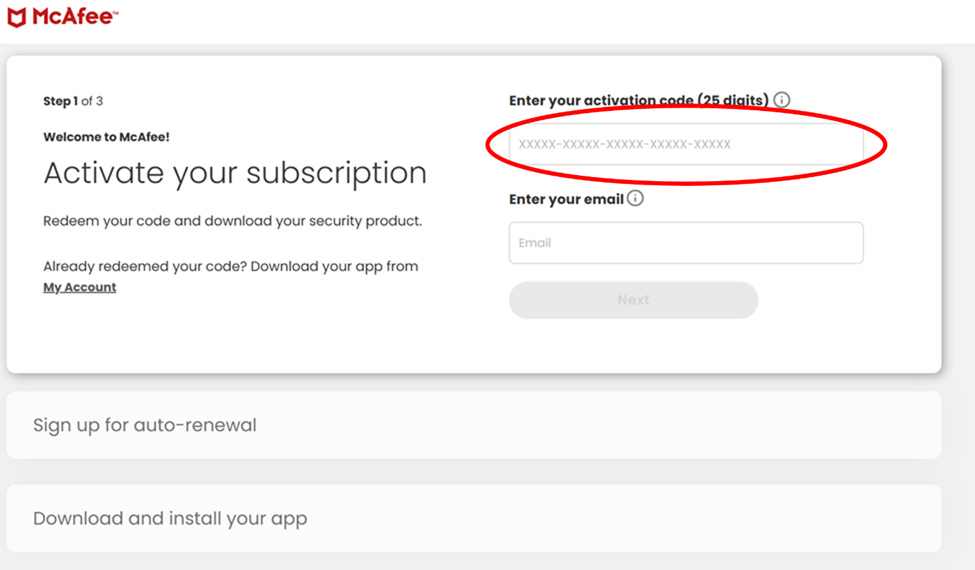Click the Already redeemed your code text
This screenshot has height=570, width=975.
click(x=230, y=267)
